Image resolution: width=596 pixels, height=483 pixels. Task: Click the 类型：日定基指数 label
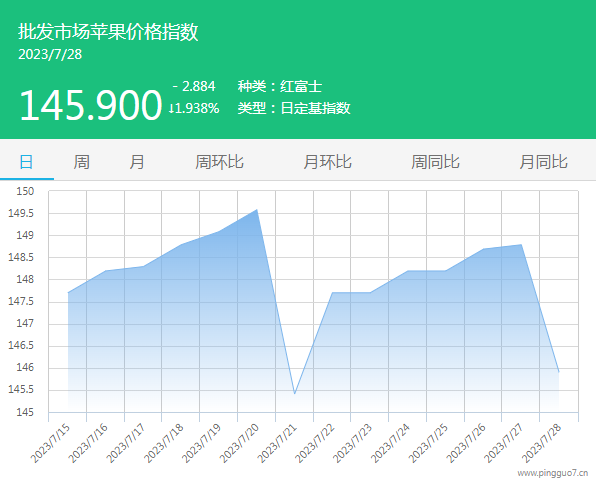(x=294, y=108)
